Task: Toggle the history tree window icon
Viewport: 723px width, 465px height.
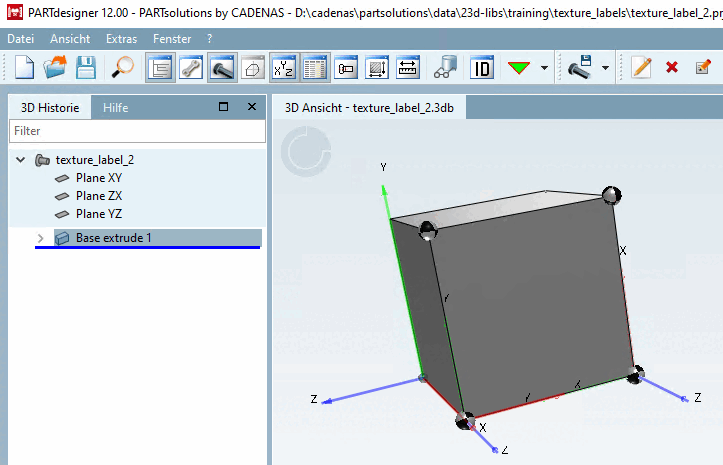Action: click(160, 68)
